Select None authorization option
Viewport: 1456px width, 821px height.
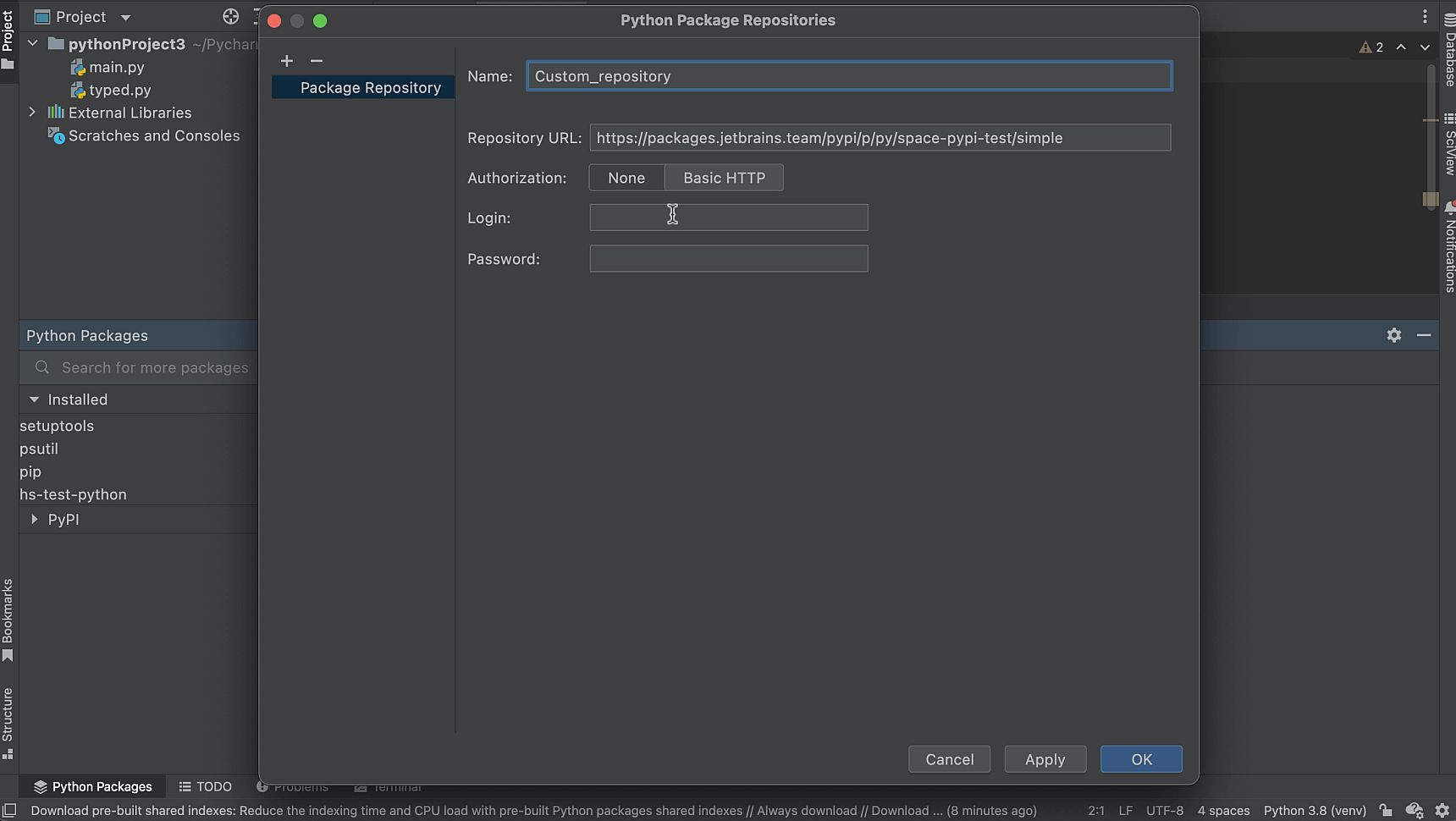(x=626, y=178)
